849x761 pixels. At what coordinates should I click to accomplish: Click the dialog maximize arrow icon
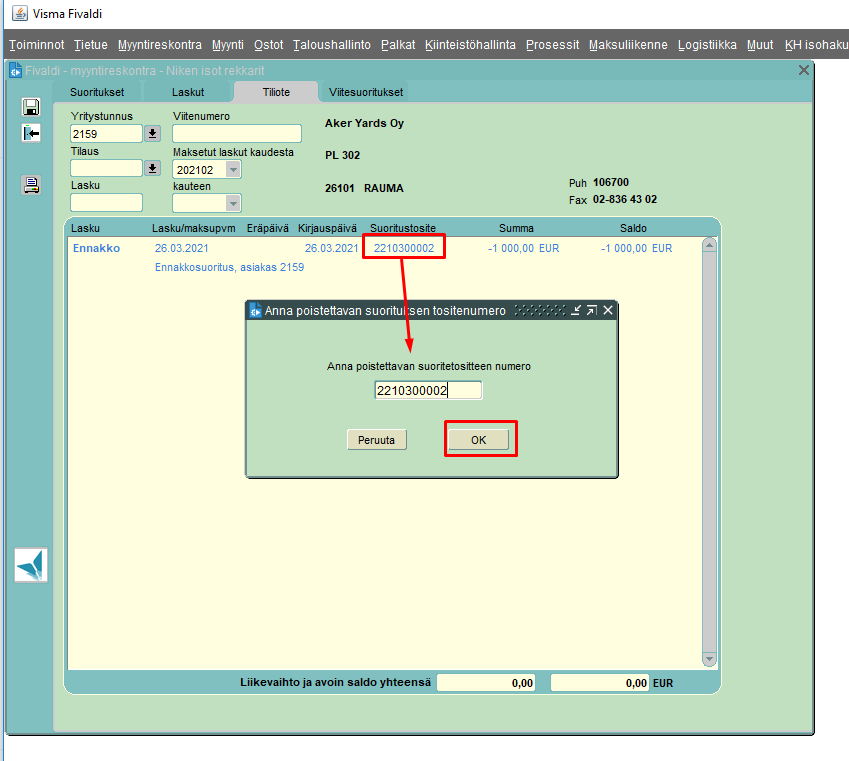[592, 310]
